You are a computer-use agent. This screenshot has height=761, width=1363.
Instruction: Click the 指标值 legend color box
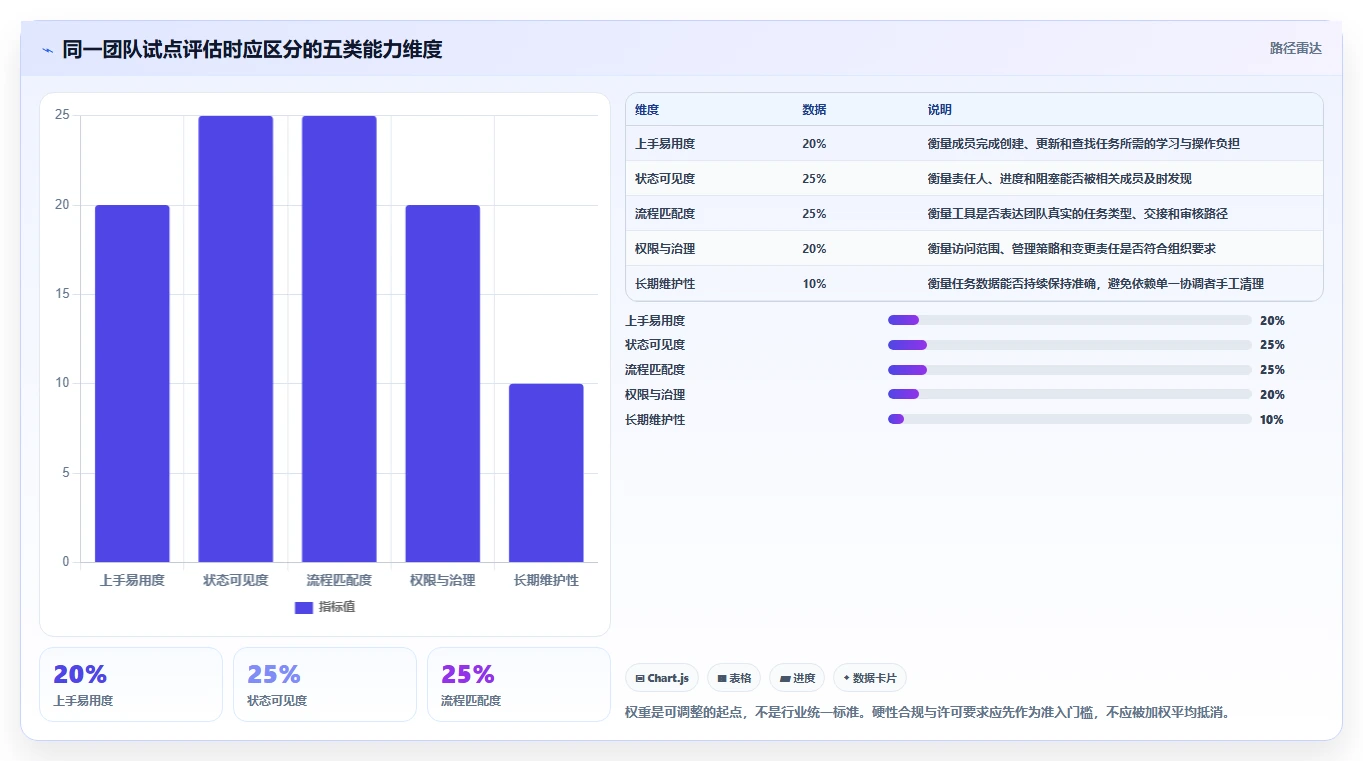point(304,607)
